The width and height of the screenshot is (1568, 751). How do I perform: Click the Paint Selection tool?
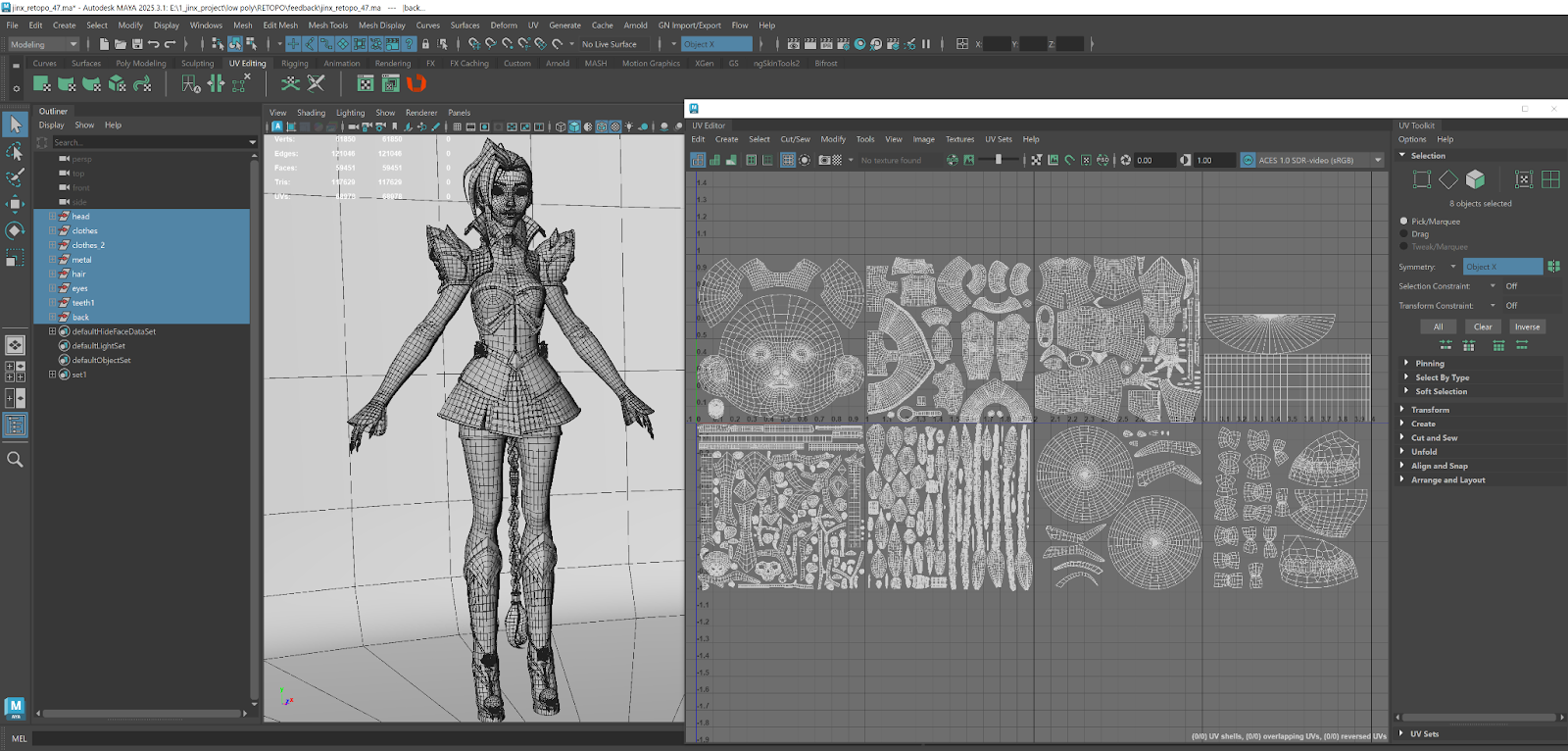click(15, 177)
